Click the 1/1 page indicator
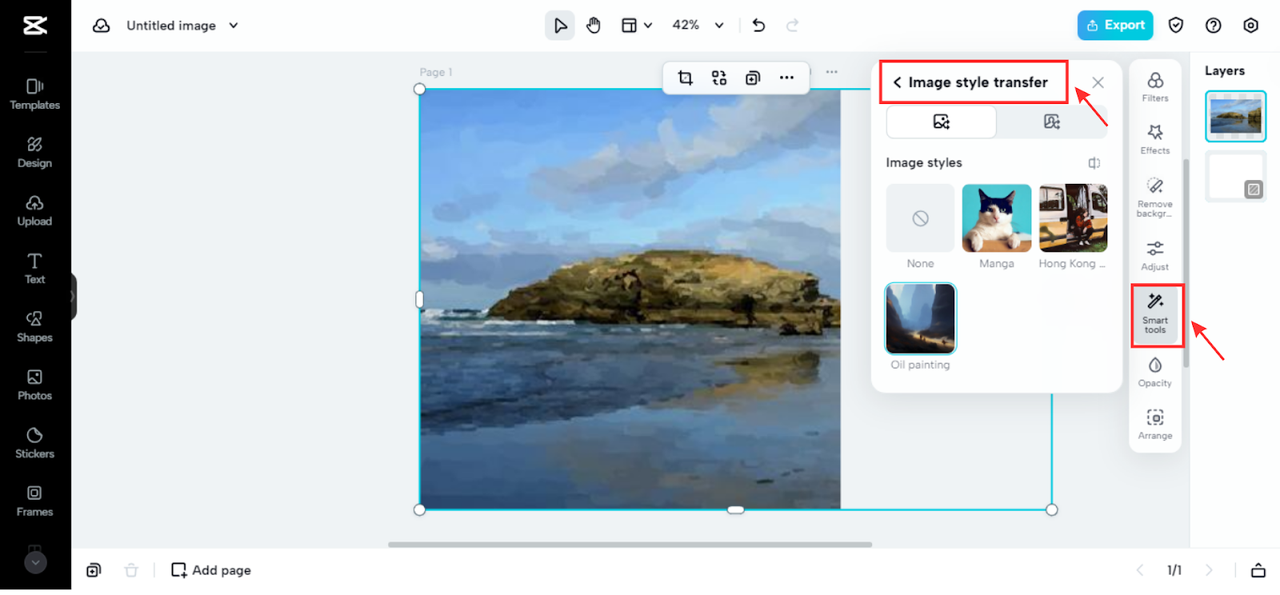The height and width of the screenshot is (595, 1280). [x=1174, y=571]
